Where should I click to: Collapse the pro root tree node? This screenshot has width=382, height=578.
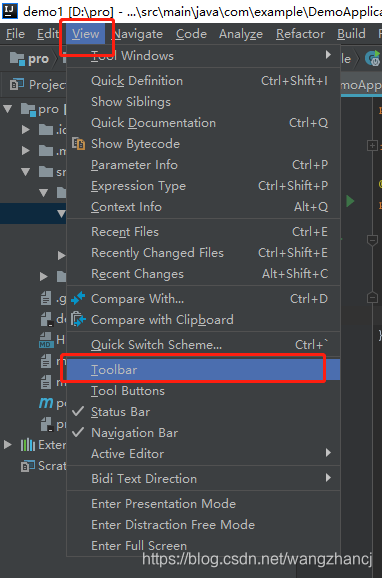coord(8,109)
